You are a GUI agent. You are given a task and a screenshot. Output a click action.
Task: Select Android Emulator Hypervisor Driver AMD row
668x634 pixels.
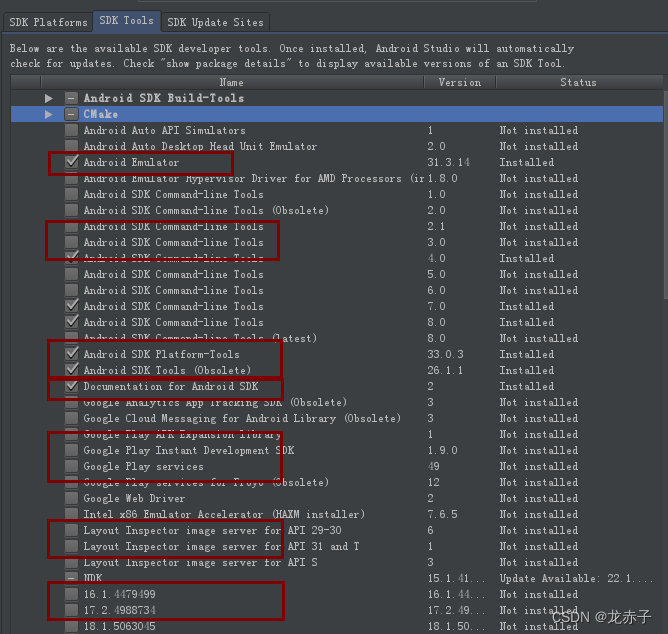pos(254,179)
